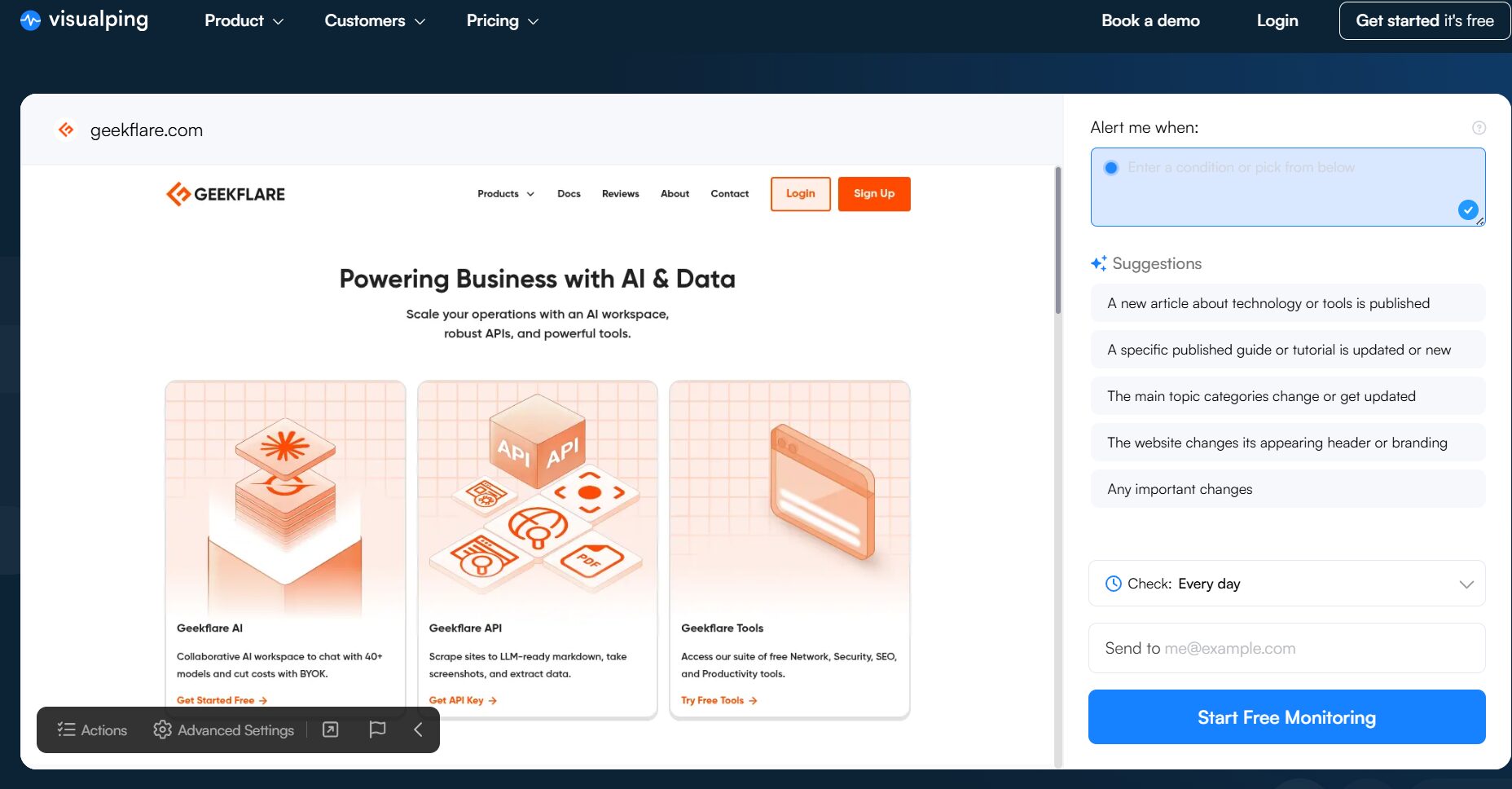Screen dimensions: 1512x789
Task: Open Contact in Geekflare navigation
Action: (x=729, y=194)
